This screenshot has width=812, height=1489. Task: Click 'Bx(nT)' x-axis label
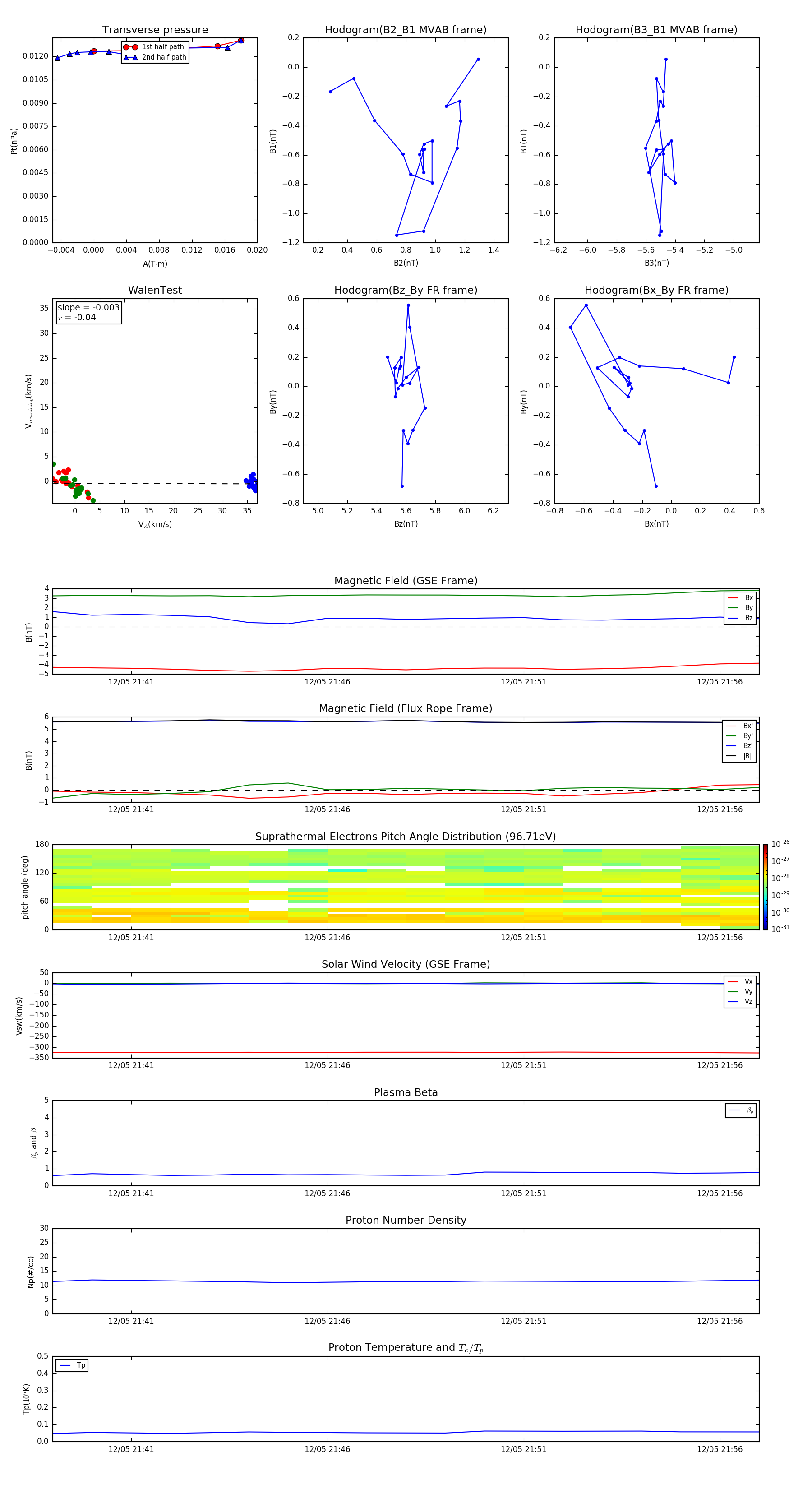pyautogui.click(x=656, y=524)
